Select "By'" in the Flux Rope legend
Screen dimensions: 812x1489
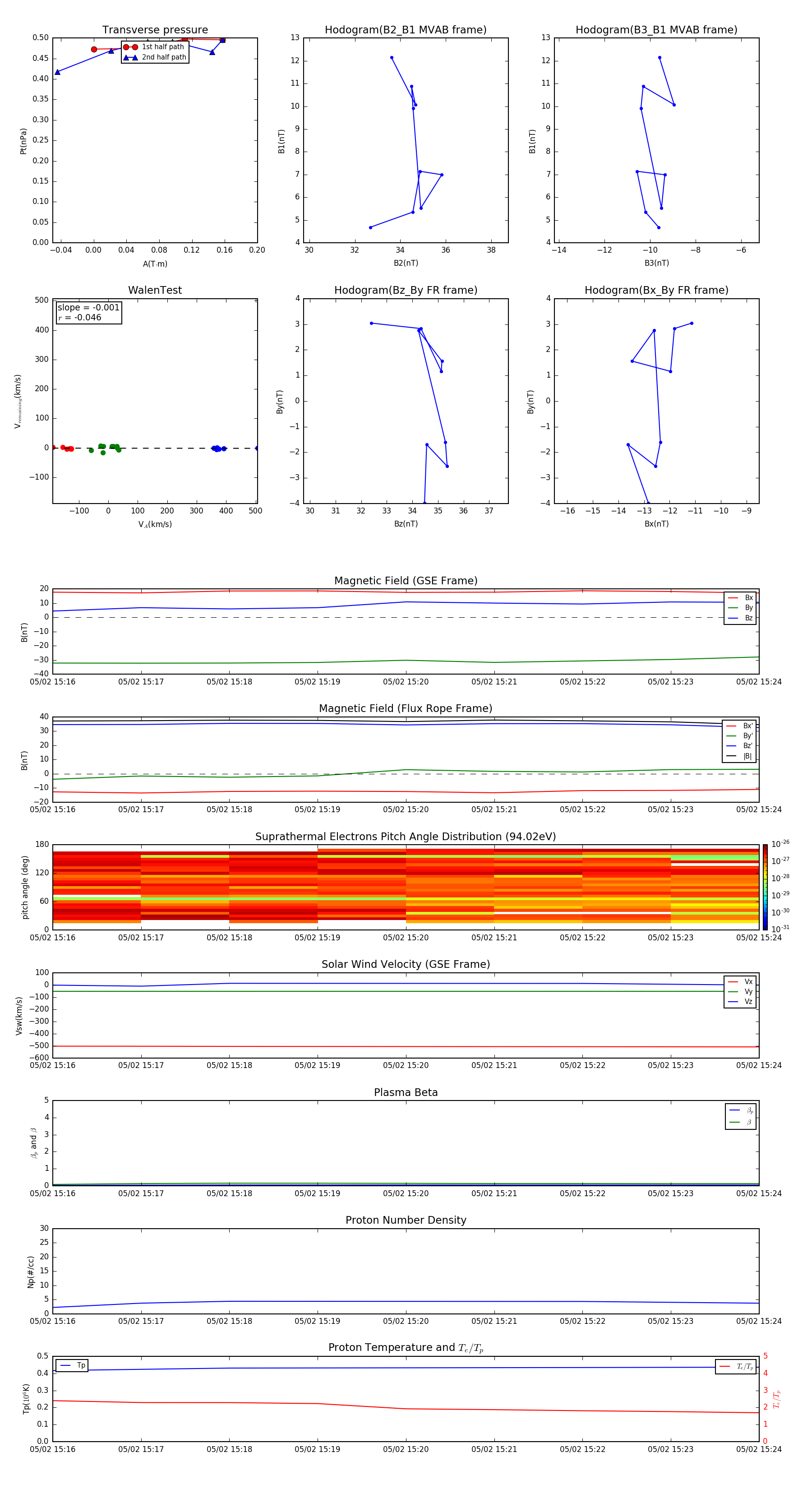(x=740, y=736)
